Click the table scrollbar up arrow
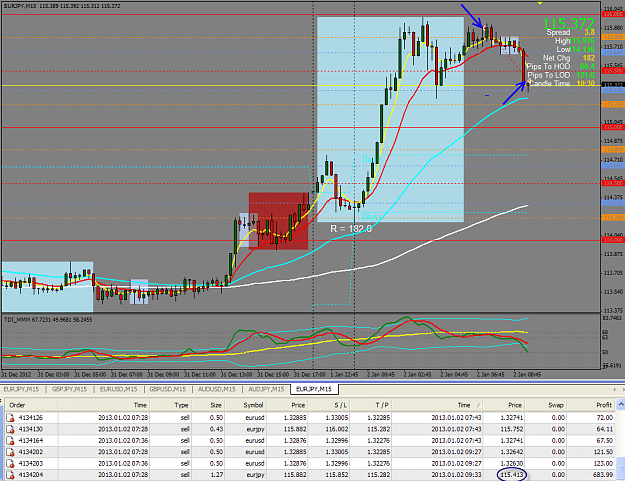 coord(621,405)
